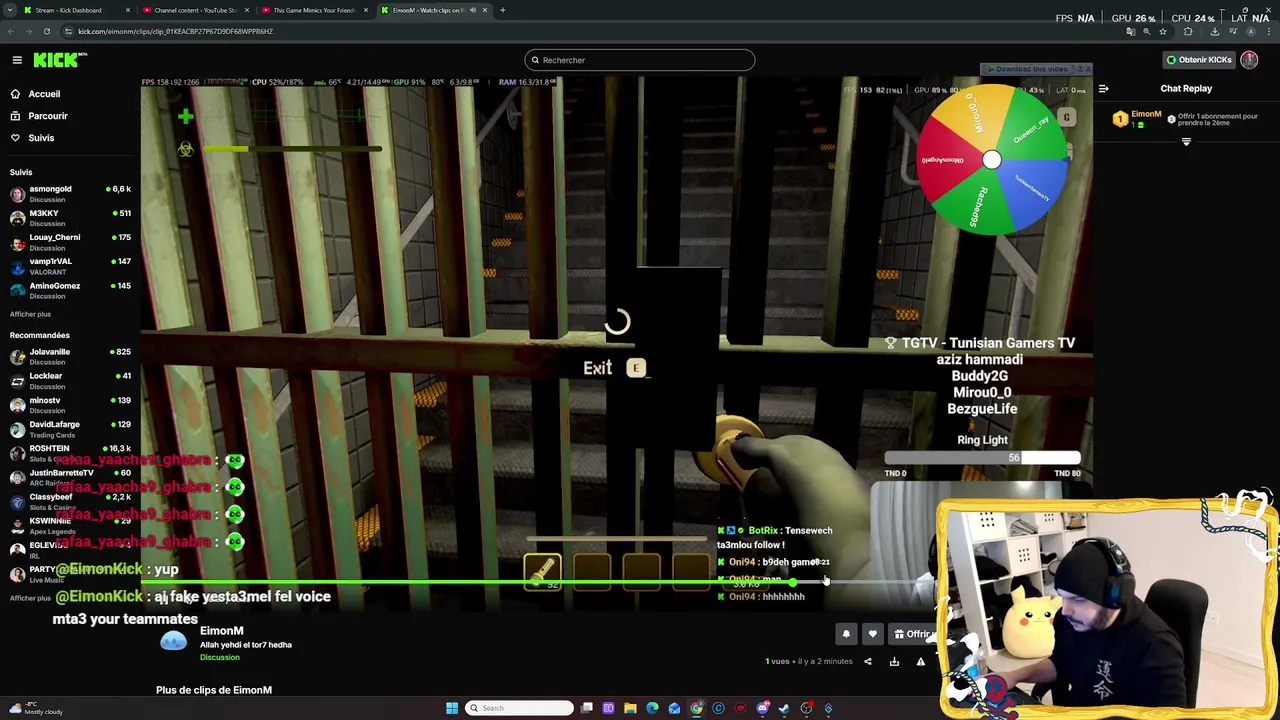
Task: Share the clip with the share icon
Action: tap(867, 661)
